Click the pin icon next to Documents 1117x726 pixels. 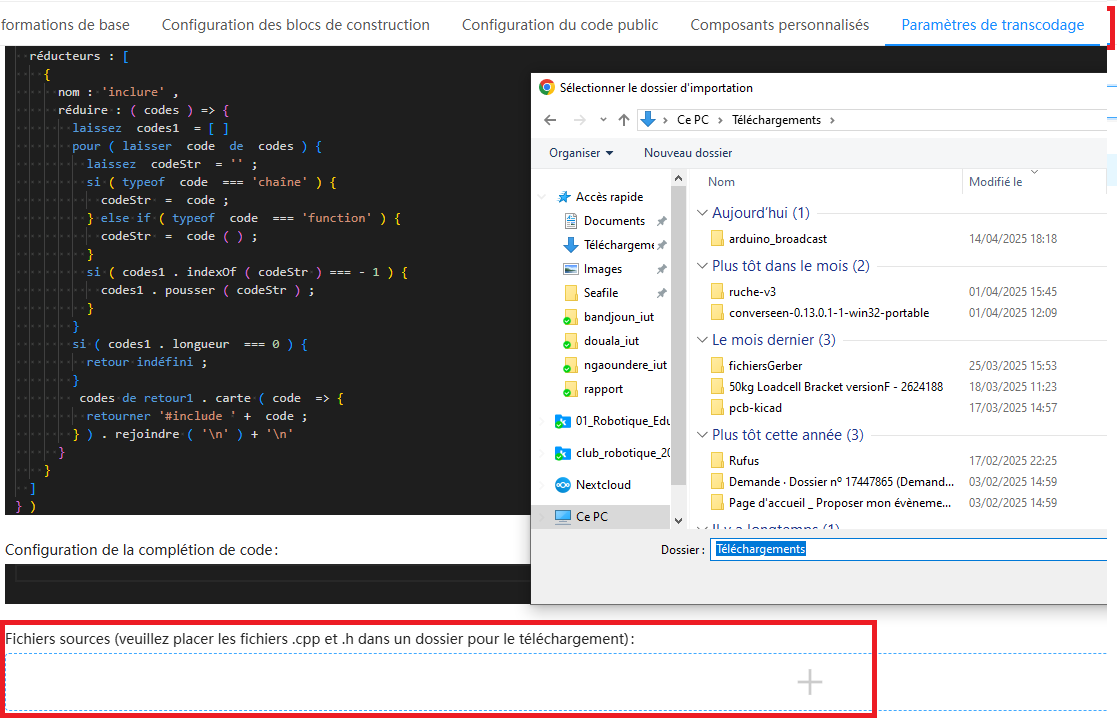pyautogui.click(x=662, y=221)
